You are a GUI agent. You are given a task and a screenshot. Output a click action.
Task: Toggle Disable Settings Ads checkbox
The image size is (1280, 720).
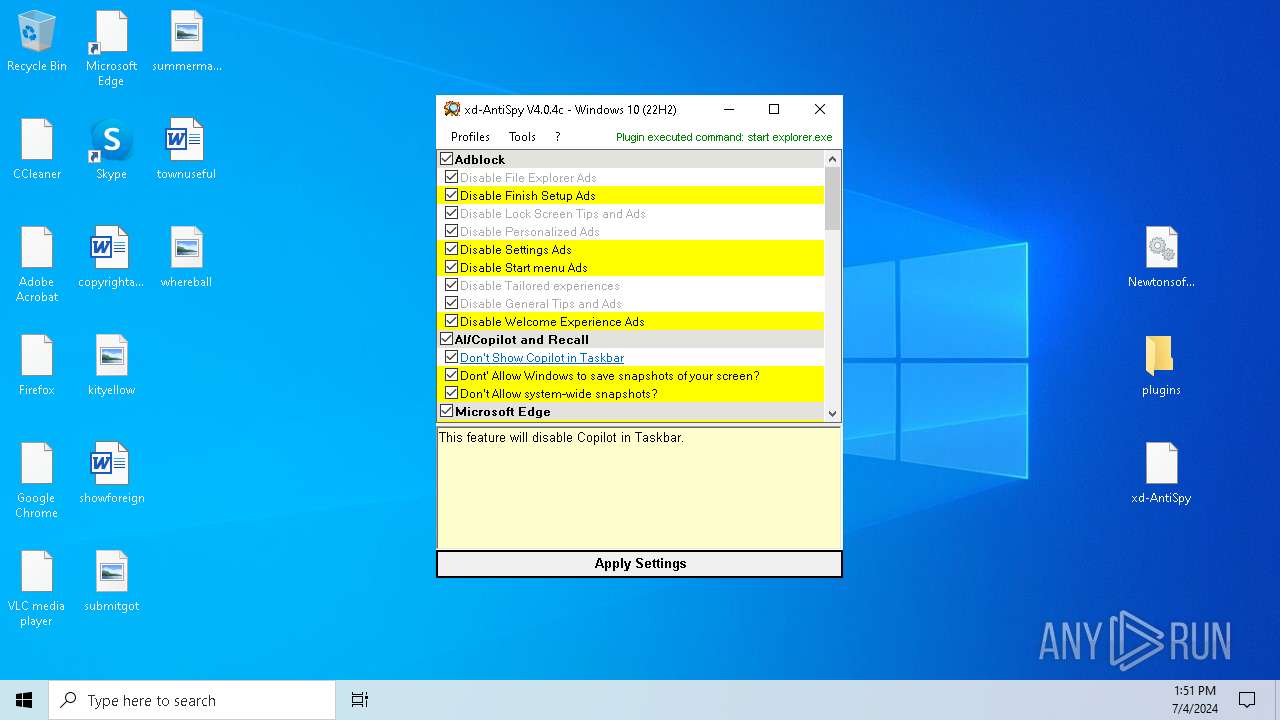click(x=452, y=249)
